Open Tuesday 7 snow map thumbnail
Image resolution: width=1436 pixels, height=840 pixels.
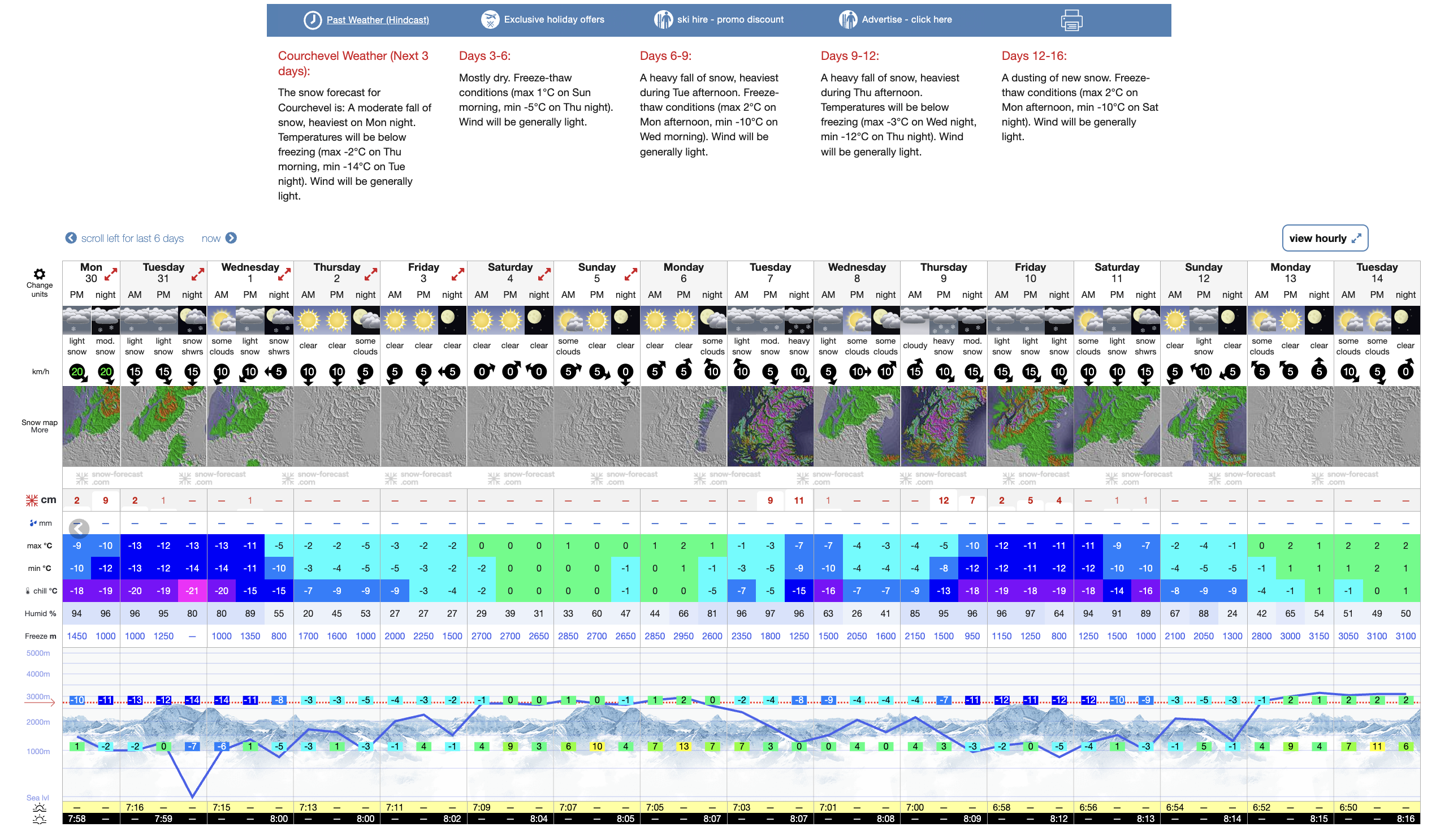771,426
